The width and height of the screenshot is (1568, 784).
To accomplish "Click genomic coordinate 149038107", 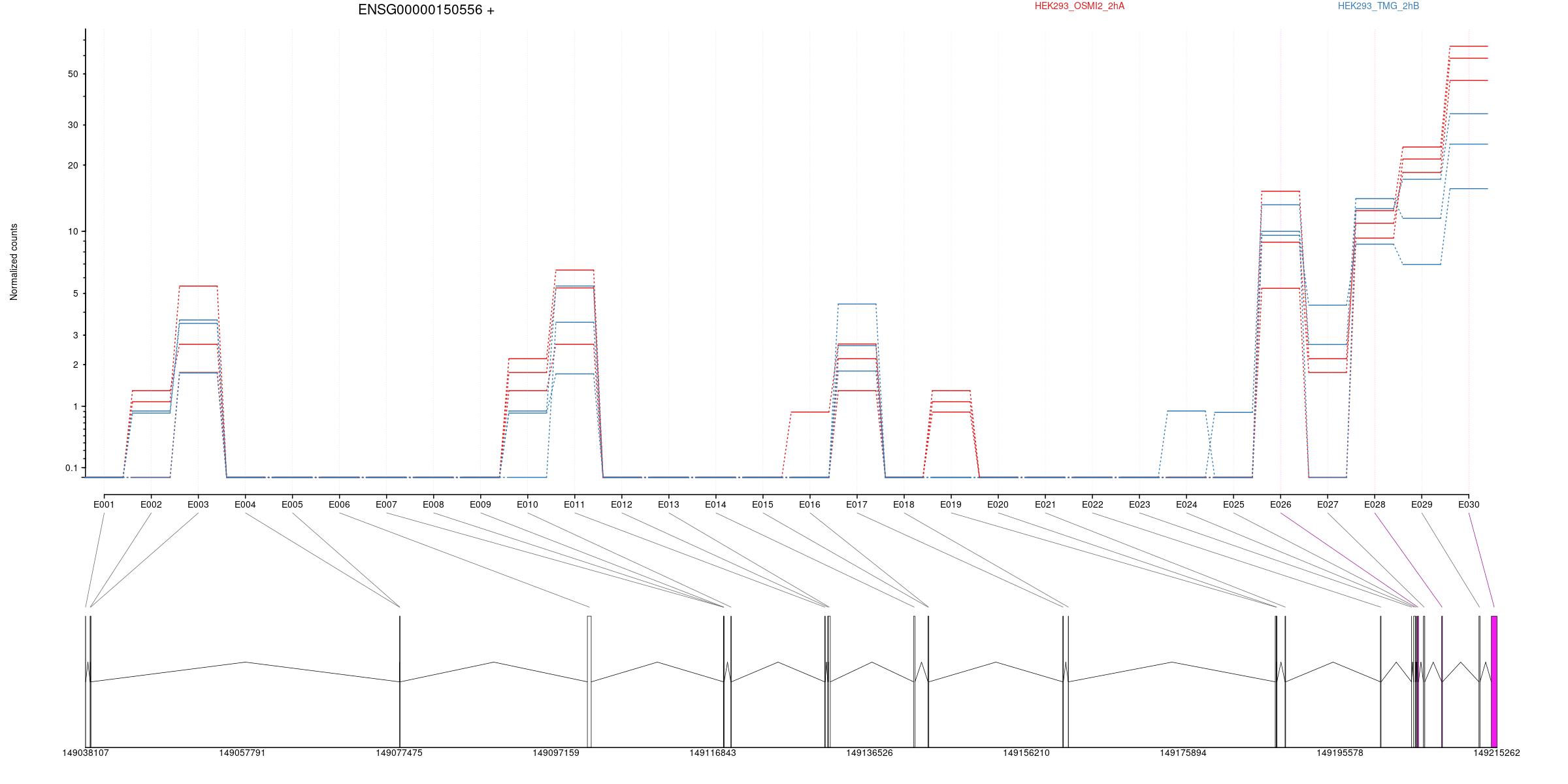I will (x=86, y=753).
